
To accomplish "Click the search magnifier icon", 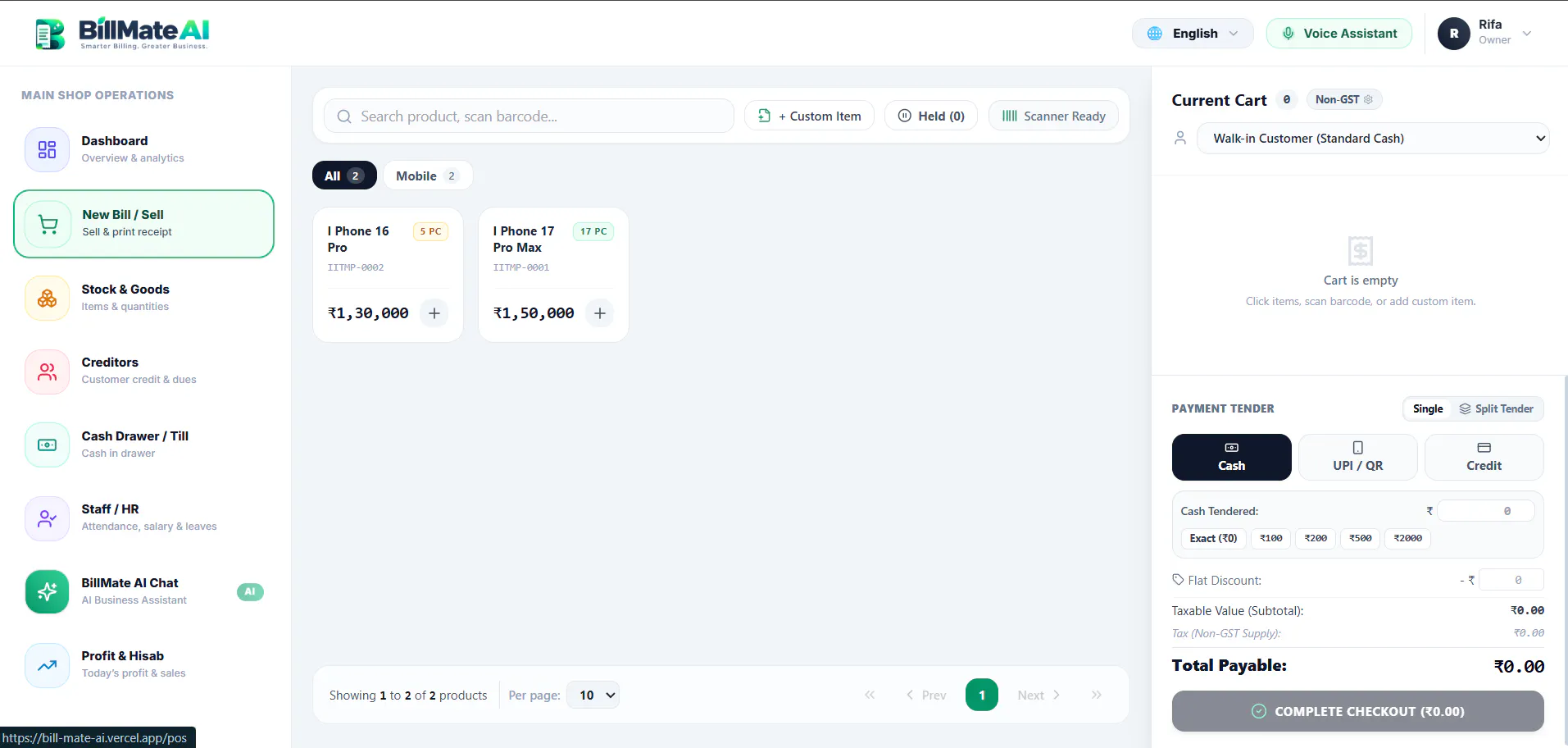I will point(344,116).
